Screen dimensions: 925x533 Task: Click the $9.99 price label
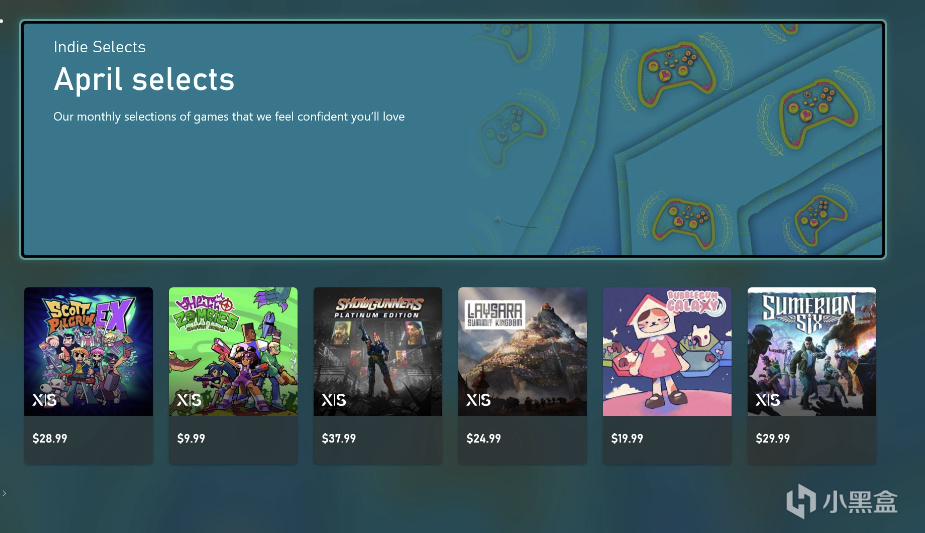click(191, 439)
